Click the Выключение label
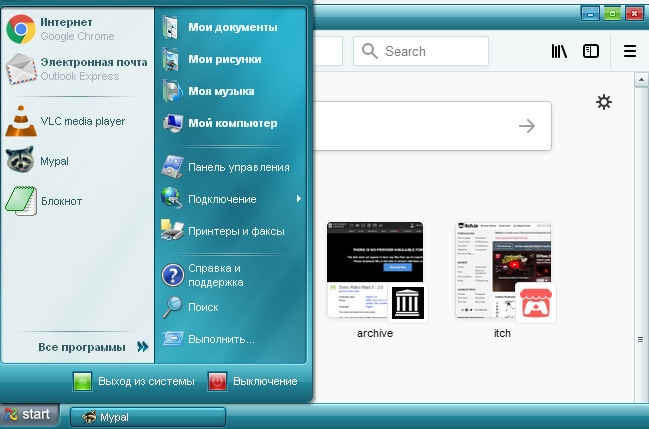The image size is (649, 429). [265, 381]
